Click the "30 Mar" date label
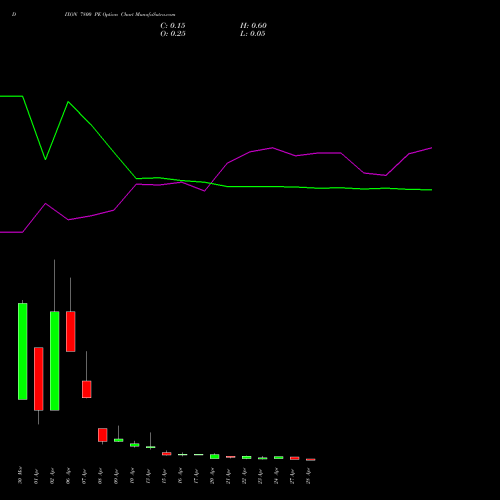 20,475
